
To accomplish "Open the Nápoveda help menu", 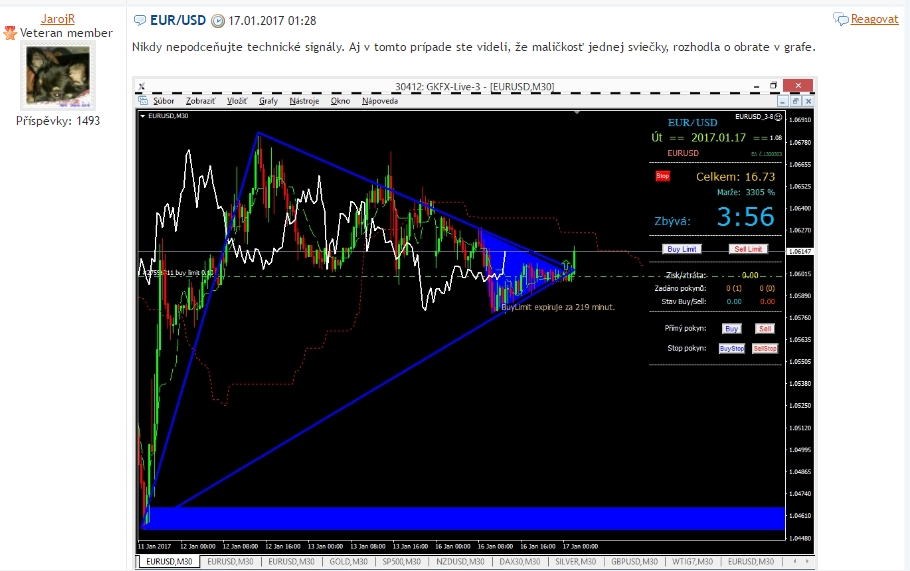I will (380, 101).
